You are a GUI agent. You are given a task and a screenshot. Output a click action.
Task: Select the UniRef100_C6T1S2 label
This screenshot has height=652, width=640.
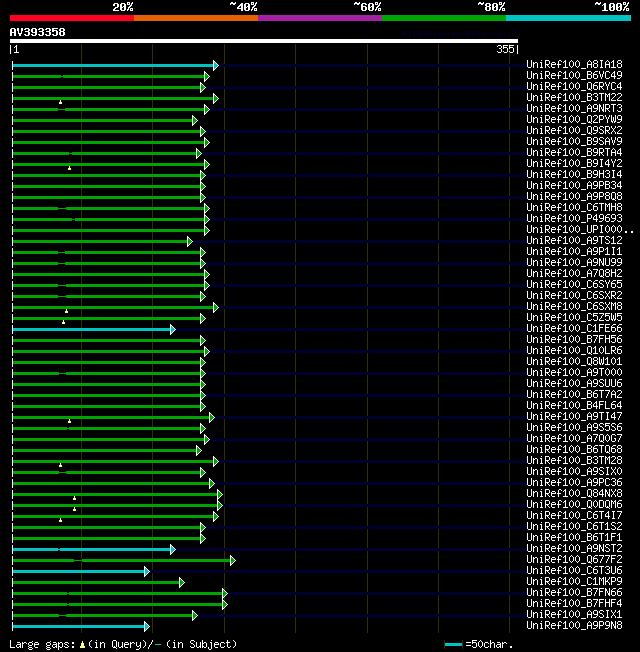pos(574,526)
